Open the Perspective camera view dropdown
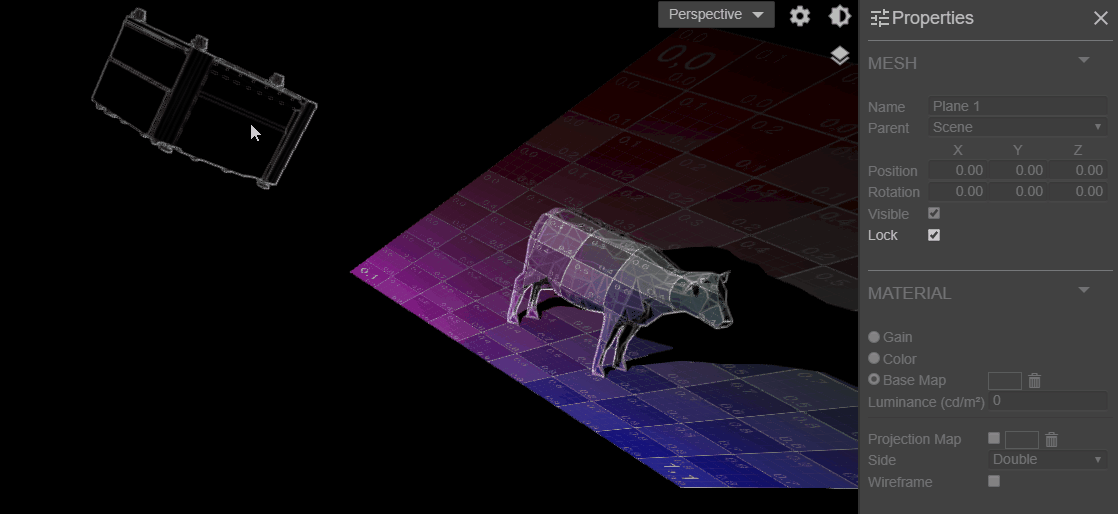1118x514 pixels. [x=716, y=15]
